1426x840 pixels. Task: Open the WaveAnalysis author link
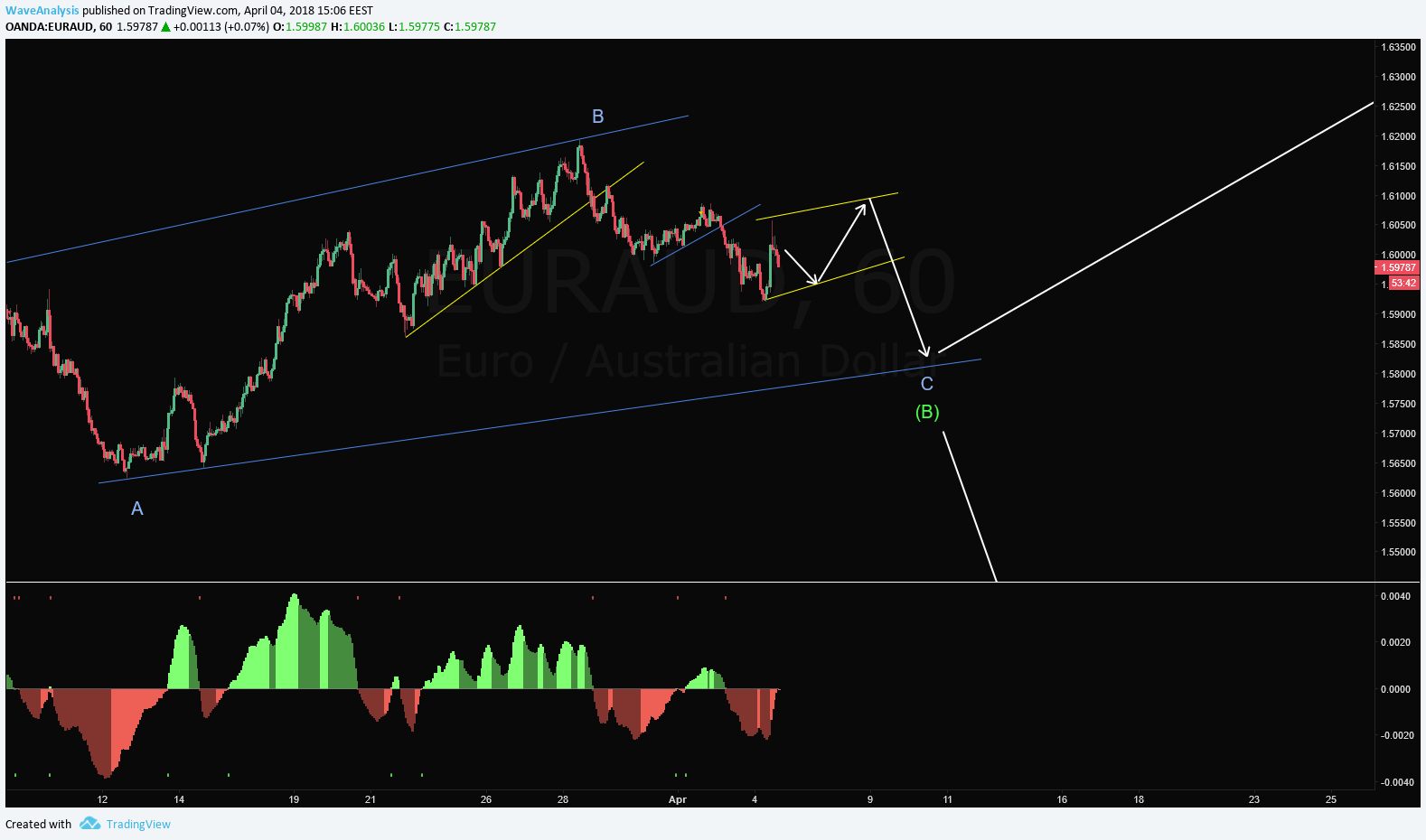point(42,11)
